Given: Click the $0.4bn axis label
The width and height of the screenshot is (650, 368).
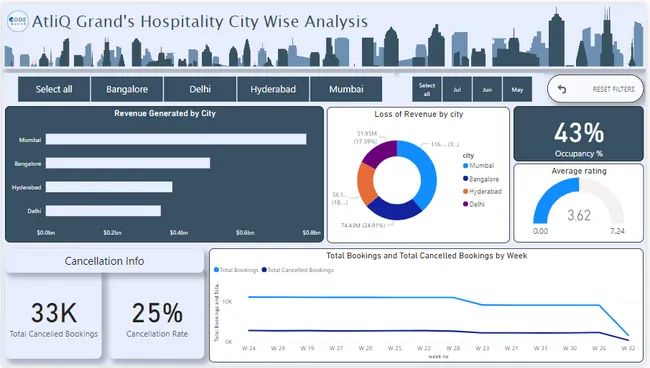Looking at the screenshot, I should (x=179, y=233).
